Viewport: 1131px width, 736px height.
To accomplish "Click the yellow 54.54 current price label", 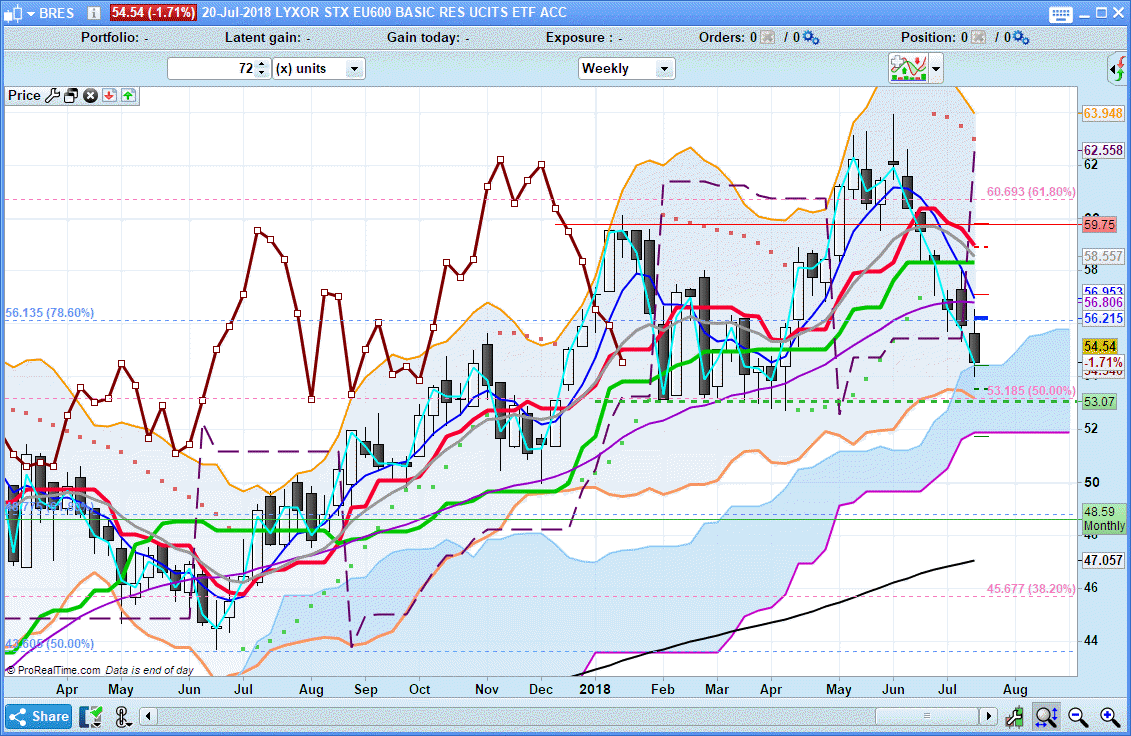I will 1099,347.
